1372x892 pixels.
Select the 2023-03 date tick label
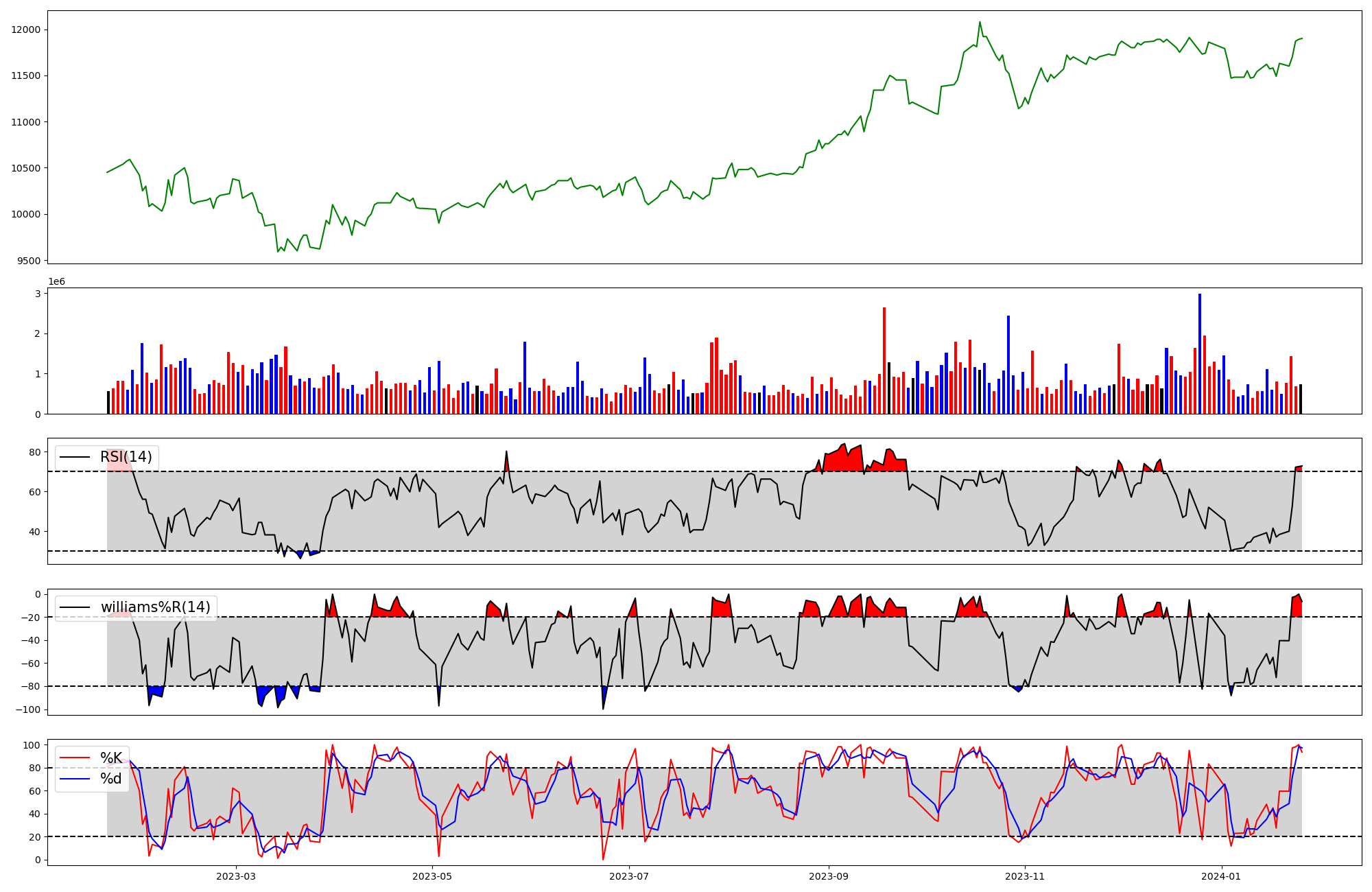[x=236, y=876]
